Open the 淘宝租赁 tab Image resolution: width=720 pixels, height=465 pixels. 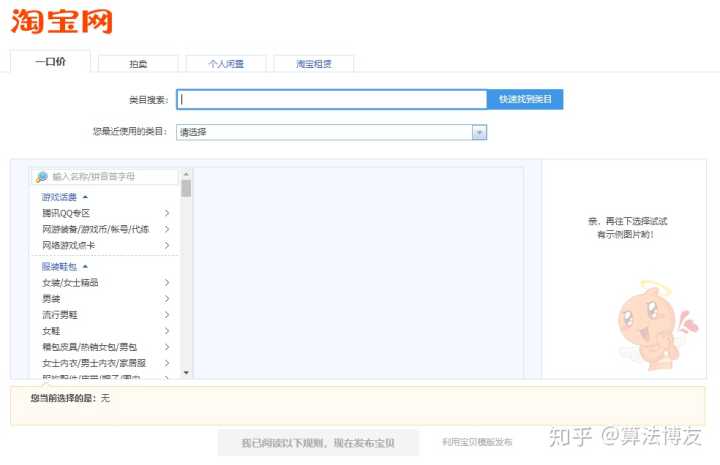point(313,64)
